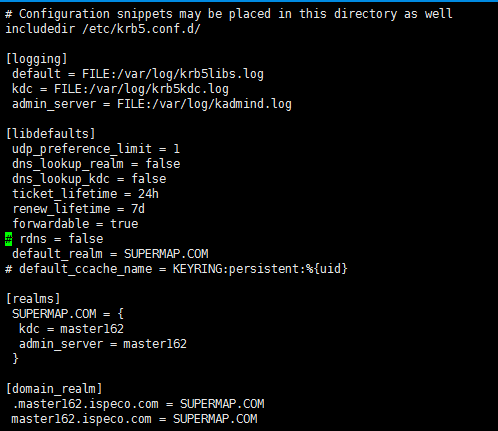498x431 pixels.
Task: Click the renew_lifetime 7d value
Action: pyautogui.click(x=138, y=209)
